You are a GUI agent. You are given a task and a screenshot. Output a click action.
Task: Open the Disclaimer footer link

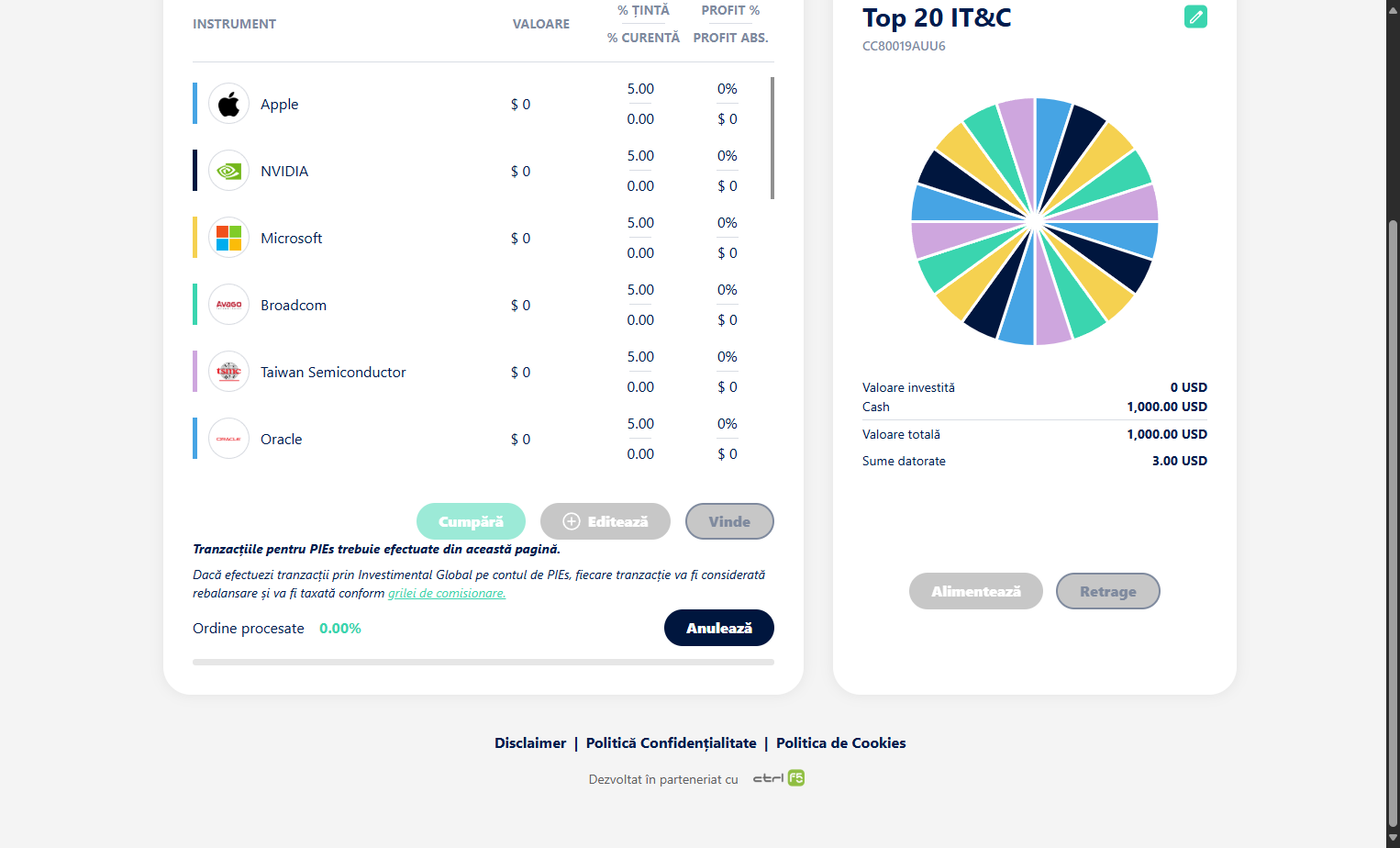click(x=530, y=743)
